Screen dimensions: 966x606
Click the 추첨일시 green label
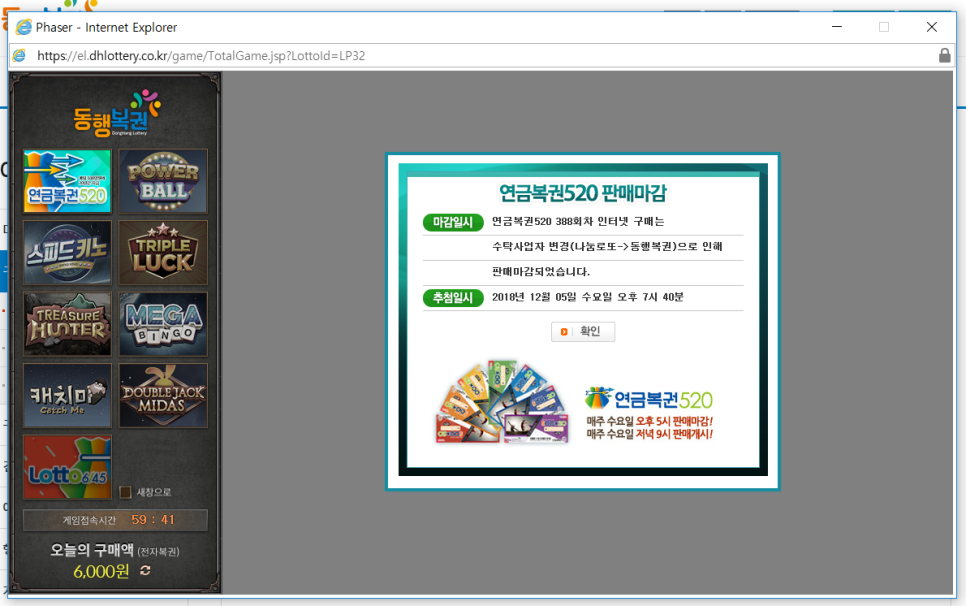[453, 297]
